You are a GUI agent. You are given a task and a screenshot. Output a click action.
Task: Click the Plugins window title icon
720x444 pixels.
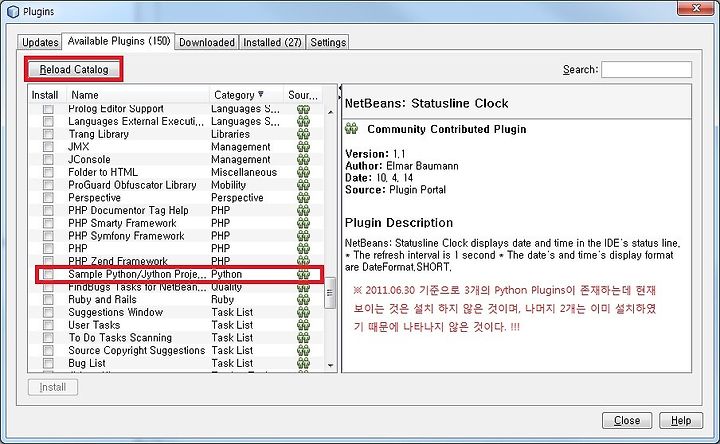(x=13, y=11)
